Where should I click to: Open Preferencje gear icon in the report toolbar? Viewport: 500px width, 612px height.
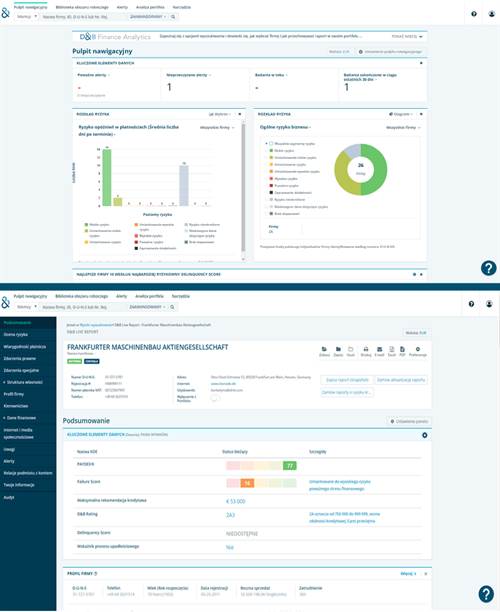418,351
